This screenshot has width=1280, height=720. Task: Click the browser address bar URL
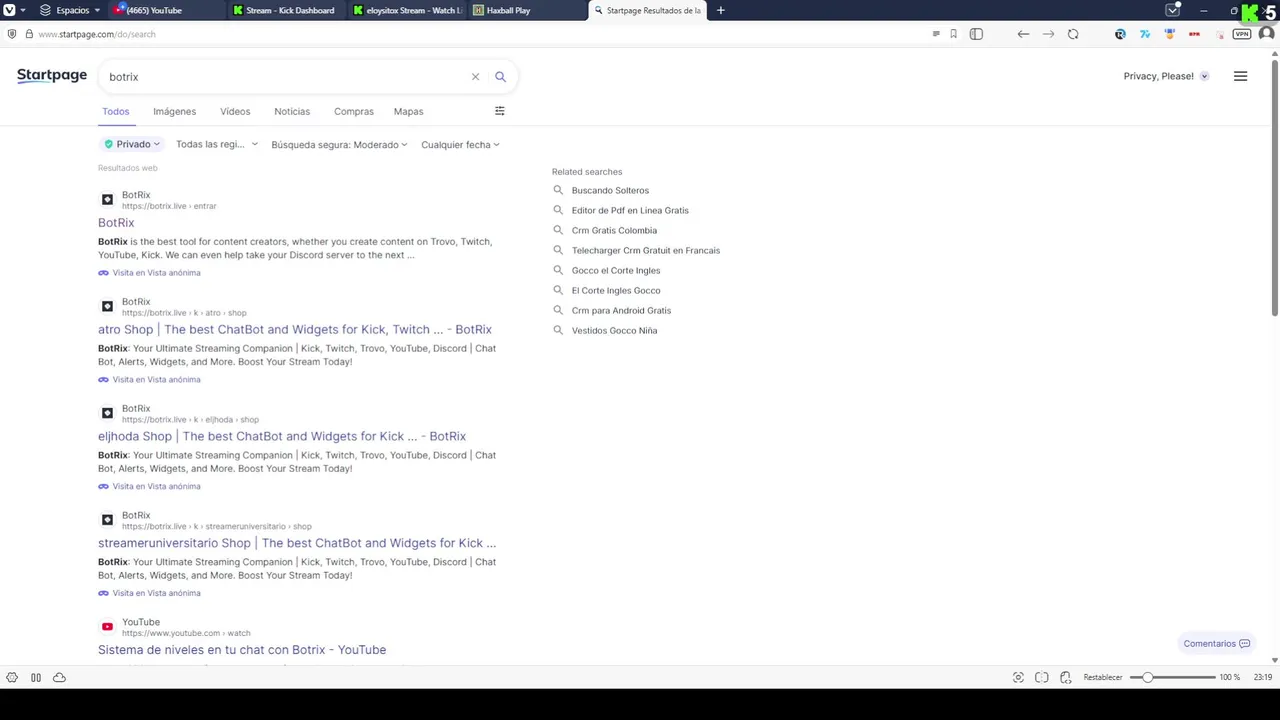[x=97, y=34]
